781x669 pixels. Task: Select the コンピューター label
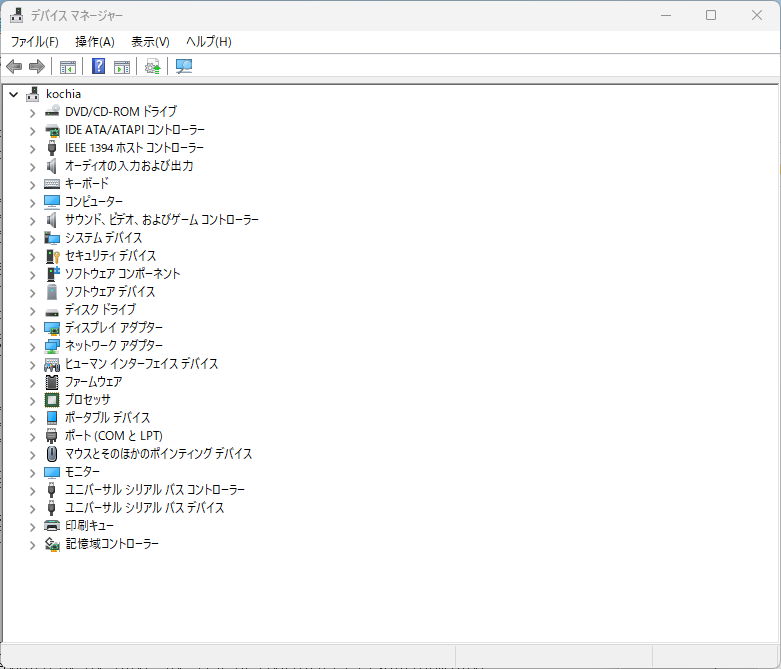[94, 202]
